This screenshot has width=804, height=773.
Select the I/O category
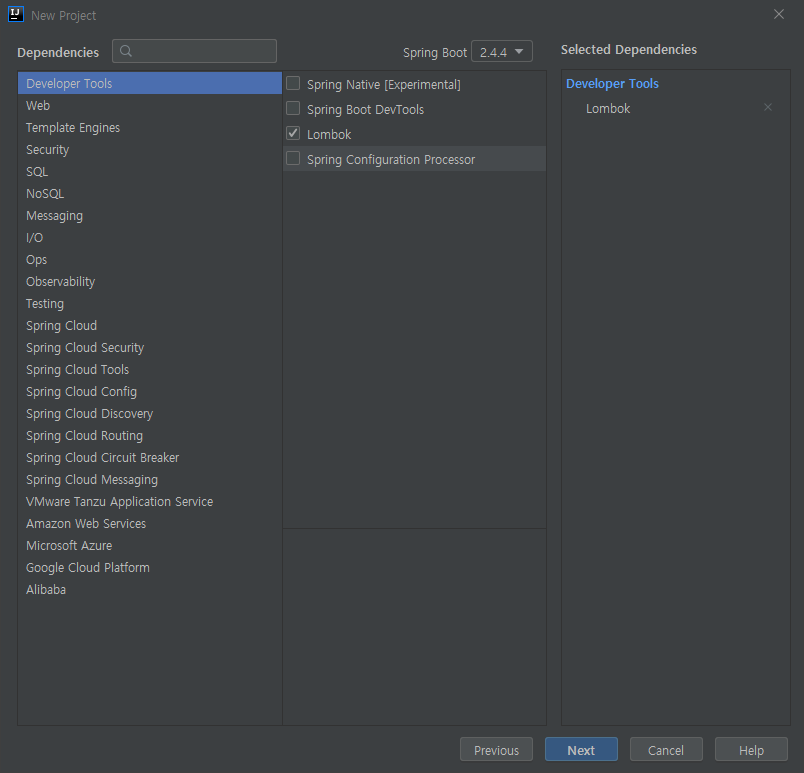[x=150, y=238]
